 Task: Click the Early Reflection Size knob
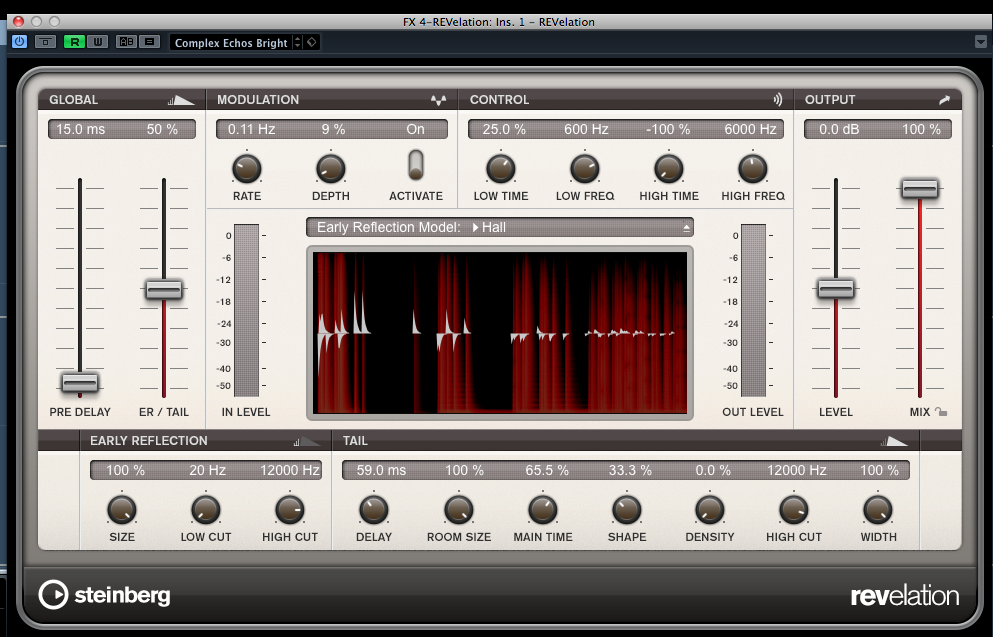click(122, 510)
